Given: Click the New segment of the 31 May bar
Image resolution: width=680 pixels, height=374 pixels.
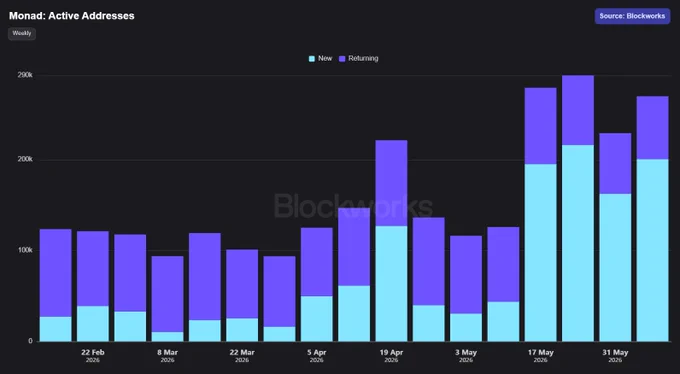Looking at the screenshot, I should (x=615, y=268).
